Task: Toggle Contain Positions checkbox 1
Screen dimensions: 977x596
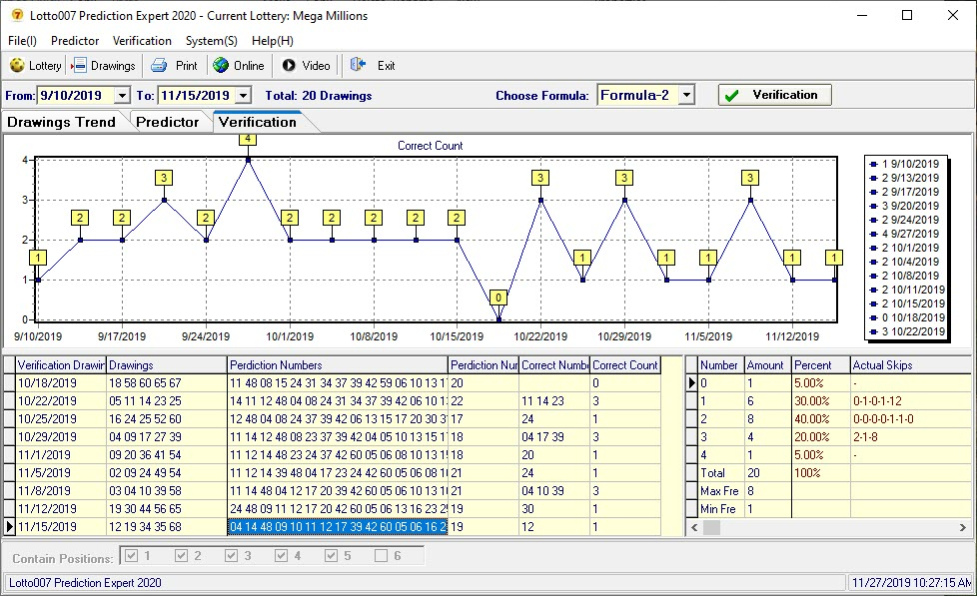Action: click(x=131, y=556)
